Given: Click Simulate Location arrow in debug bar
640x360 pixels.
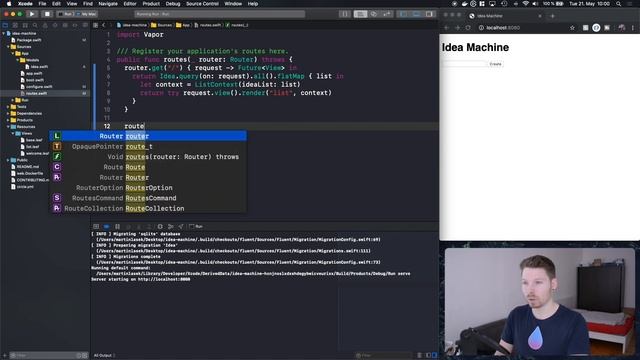Looking at the screenshot, I should coord(181,226).
